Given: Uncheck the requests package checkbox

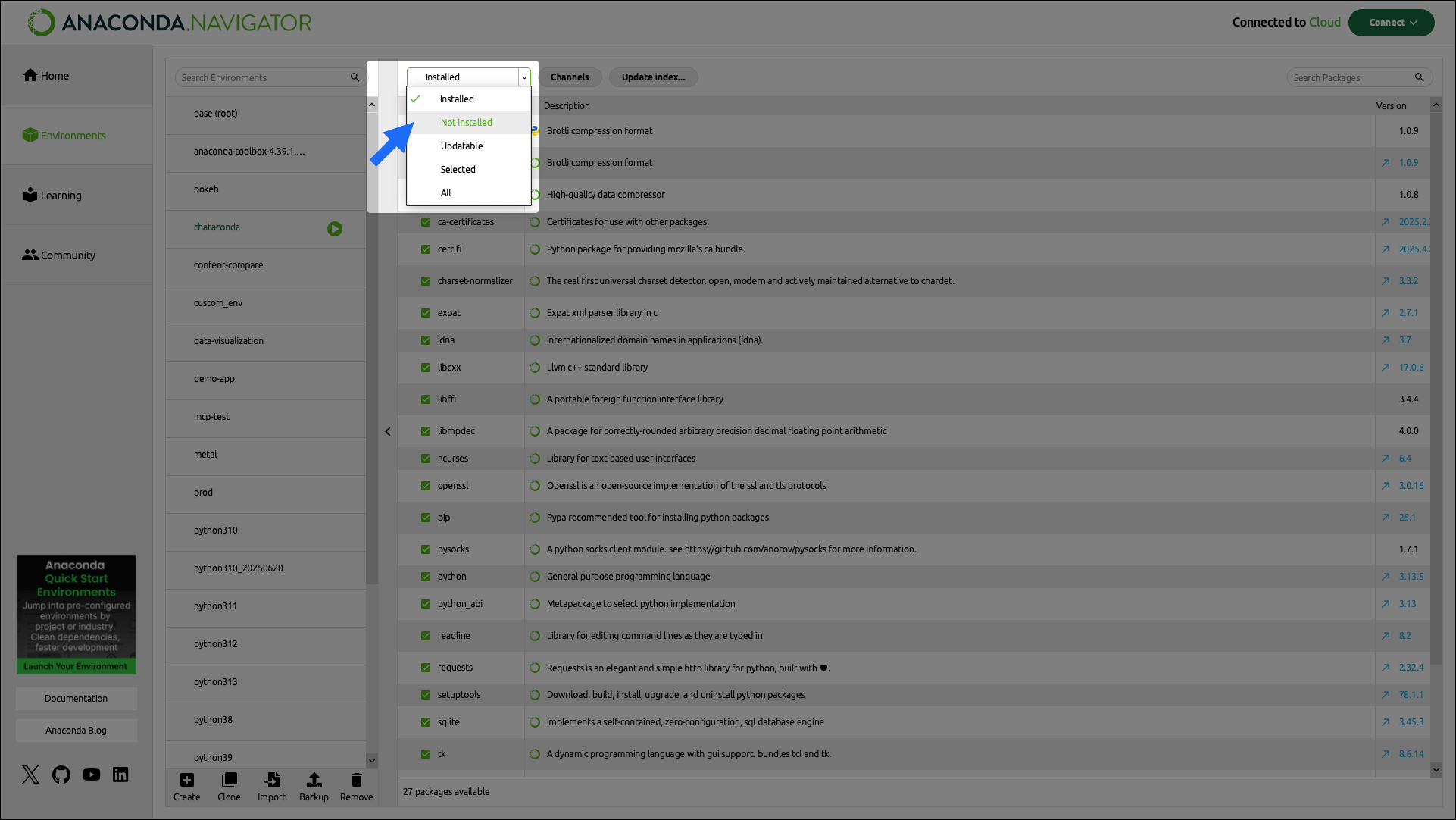Looking at the screenshot, I should tap(425, 668).
